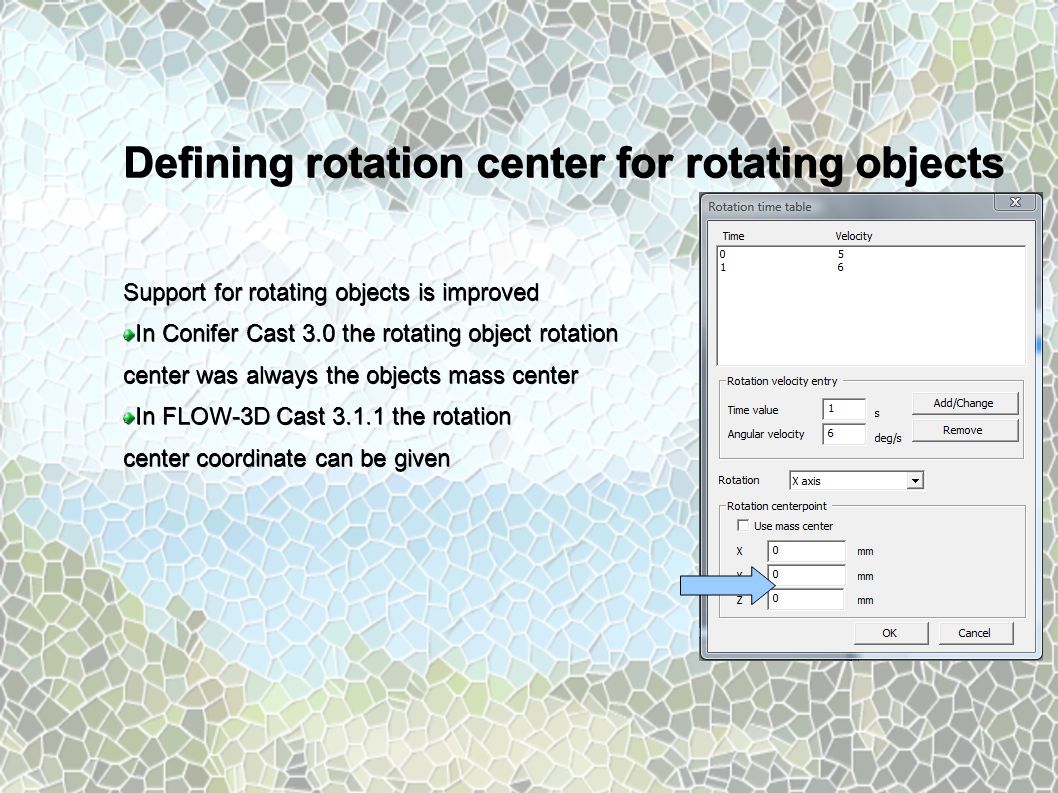1058x793 pixels.
Task: Click the Time value input field
Action: point(844,409)
